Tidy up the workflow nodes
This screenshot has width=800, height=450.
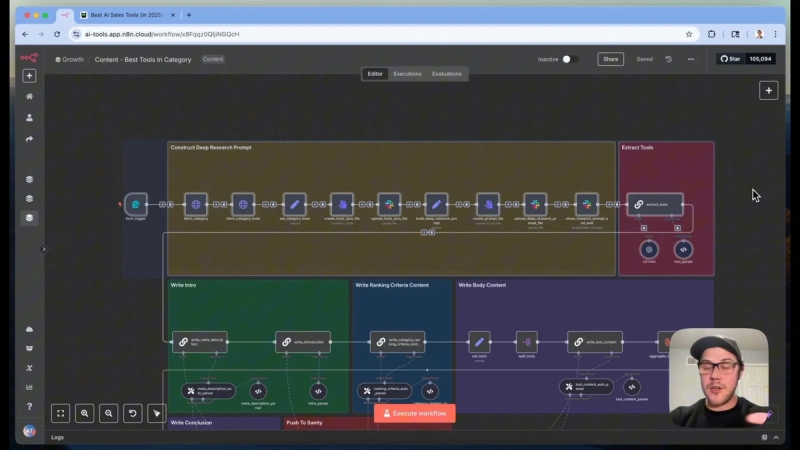click(157, 413)
